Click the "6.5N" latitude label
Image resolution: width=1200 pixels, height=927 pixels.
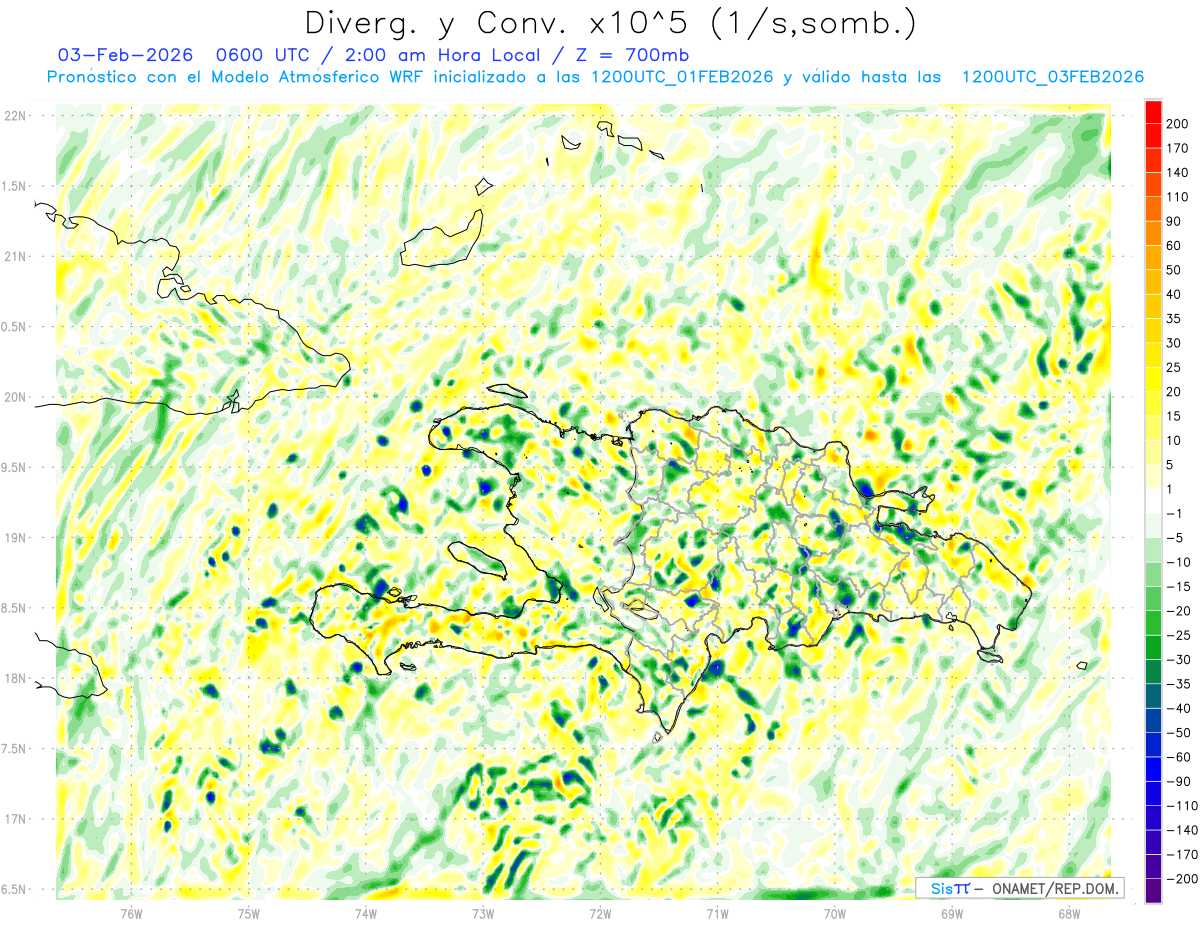[x=15, y=889]
